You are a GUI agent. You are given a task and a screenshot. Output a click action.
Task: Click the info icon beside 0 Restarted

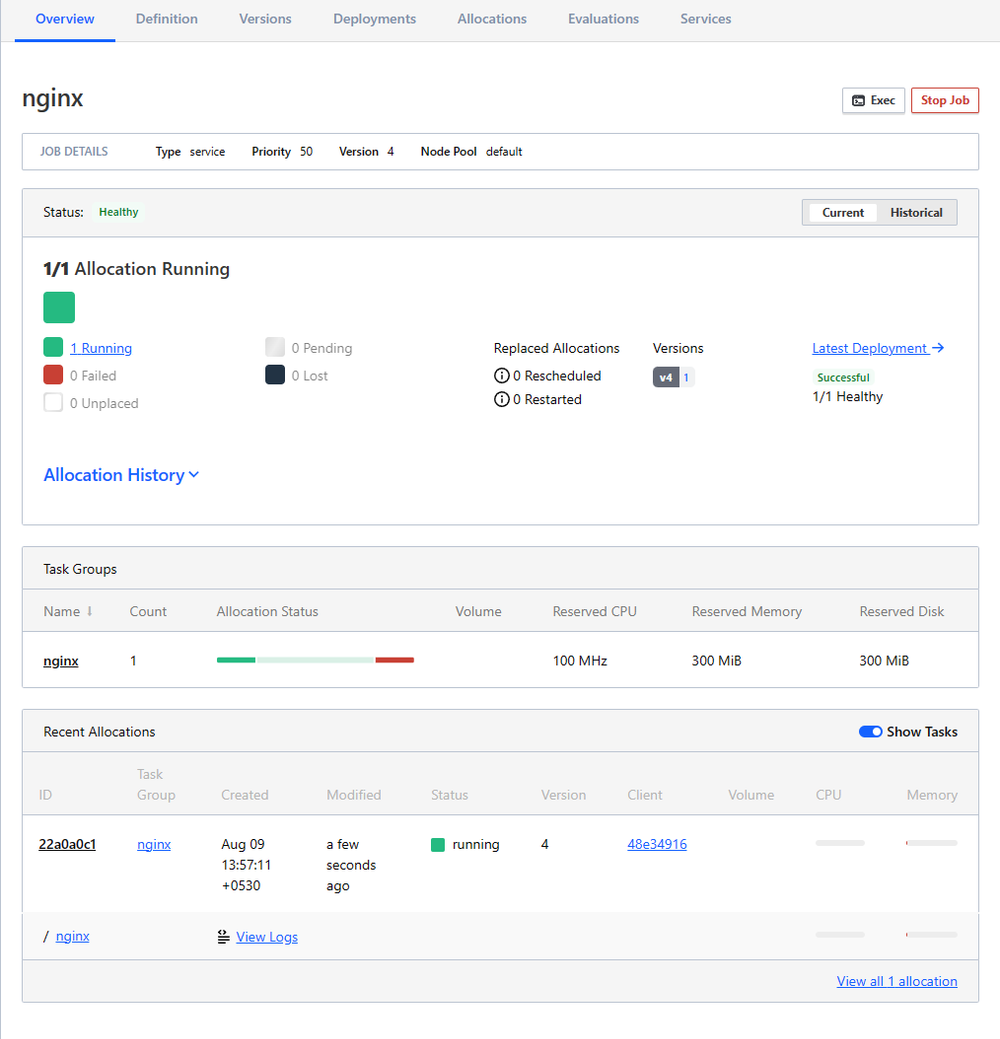click(502, 400)
